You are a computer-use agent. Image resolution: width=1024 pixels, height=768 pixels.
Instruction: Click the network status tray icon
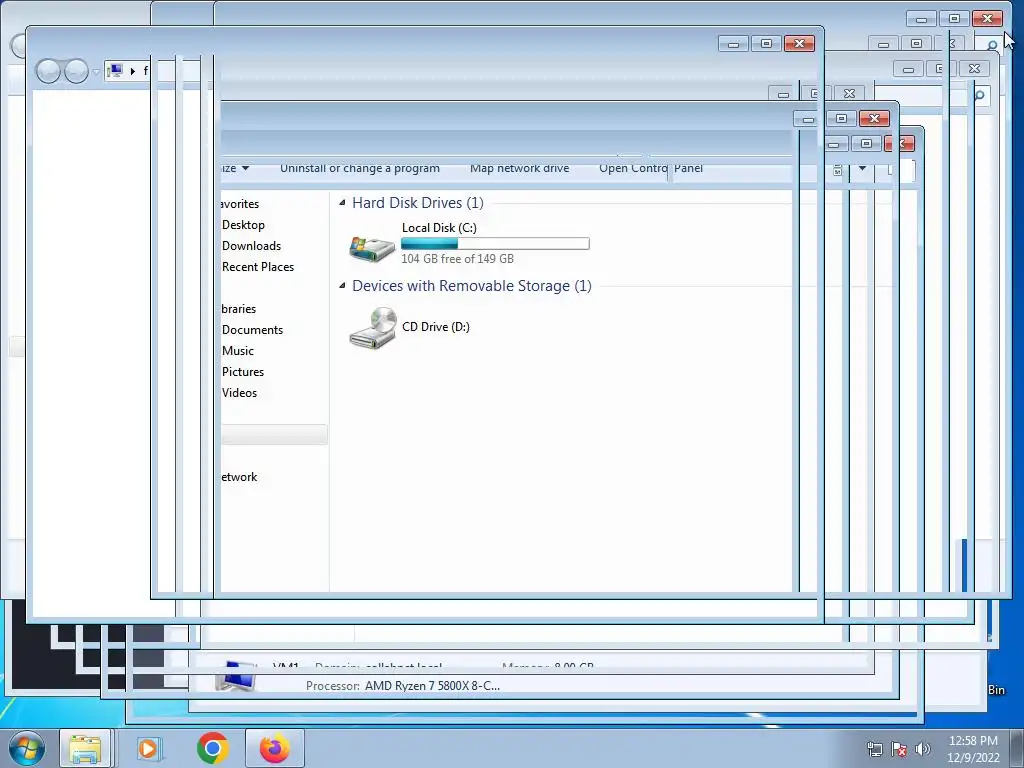[874, 749]
